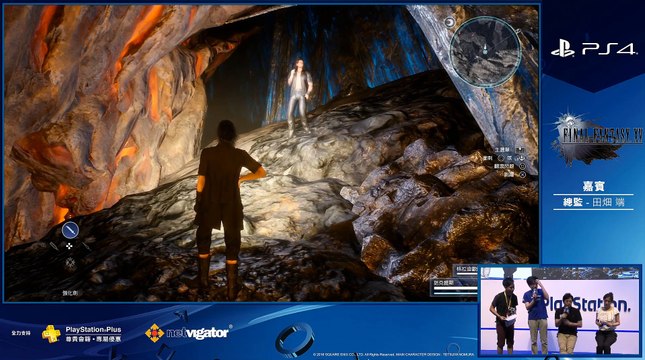Image resolution: width=645 pixels, height=360 pixels.
Task: Click the small compass icon above the minimap
Action: [x=450, y=22]
